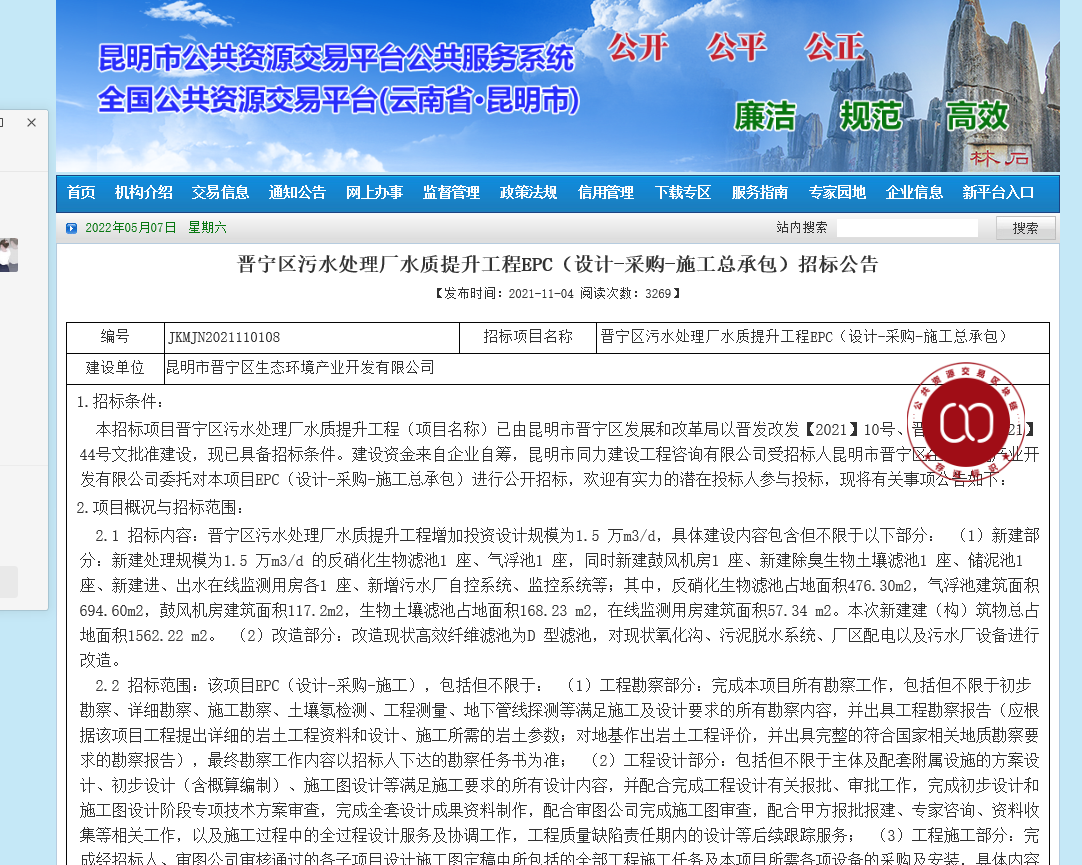Click the 搜索 button
The image size is (1082, 865).
point(1025,228)
